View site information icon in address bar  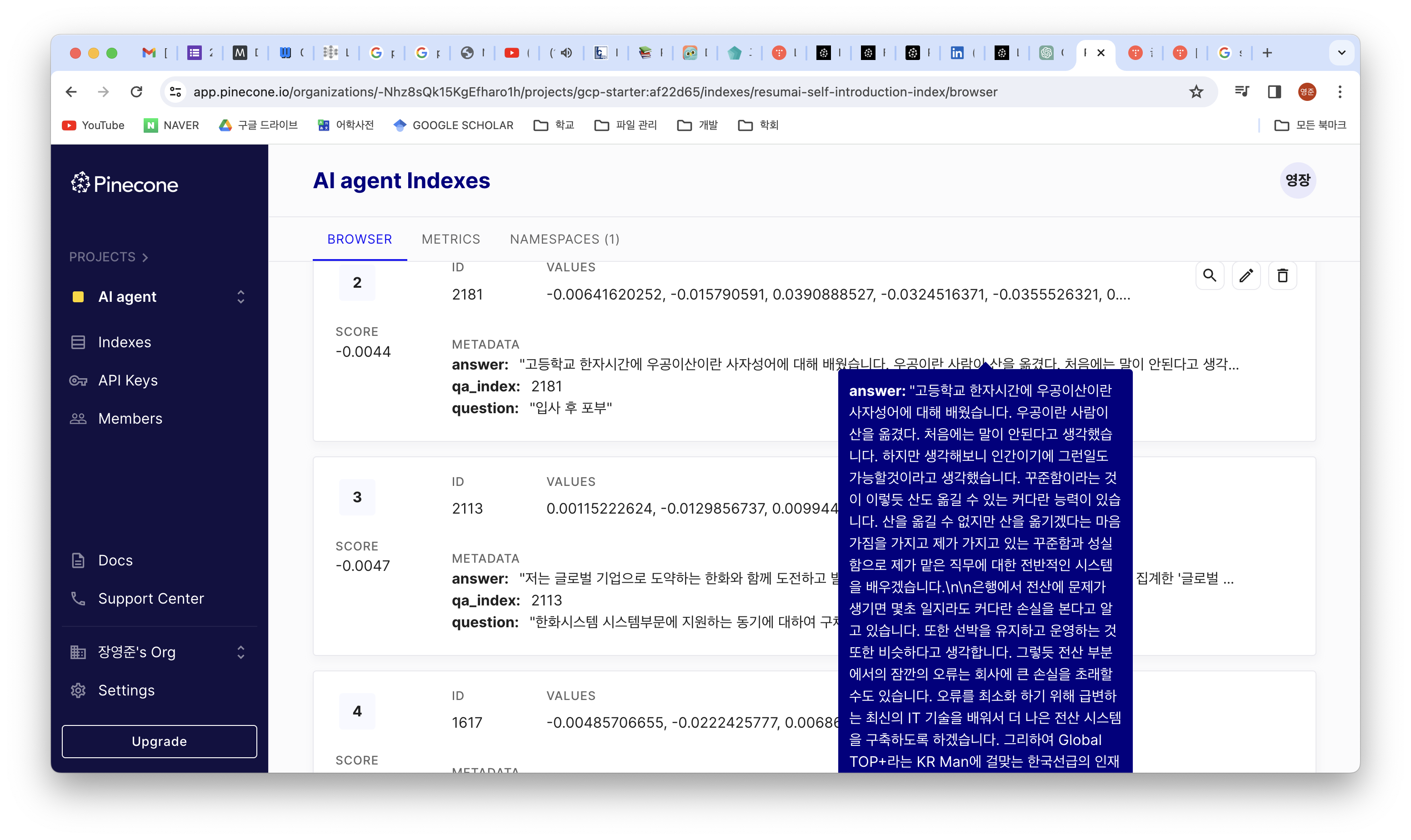tap(175, 92)
